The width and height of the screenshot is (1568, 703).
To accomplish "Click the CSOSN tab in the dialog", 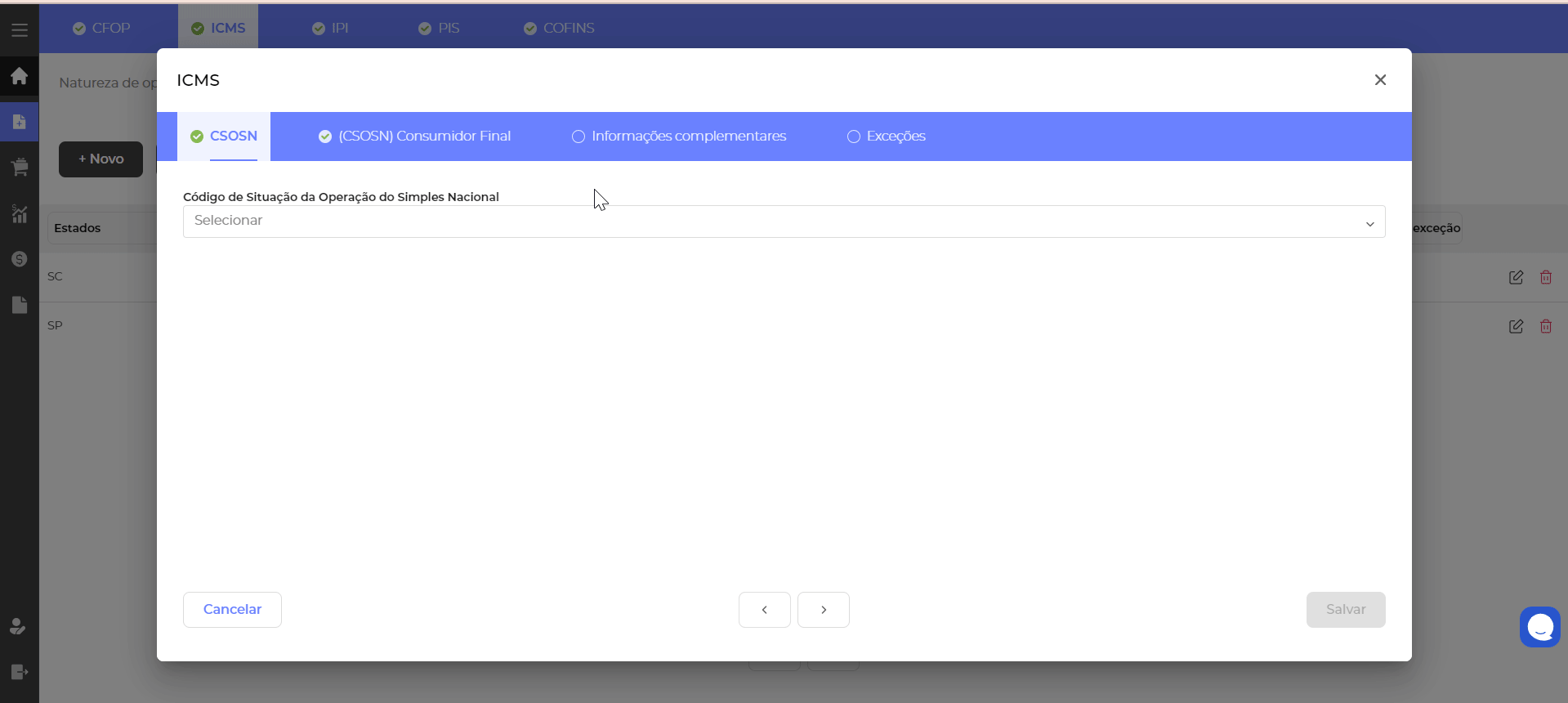I will point(224,137).
